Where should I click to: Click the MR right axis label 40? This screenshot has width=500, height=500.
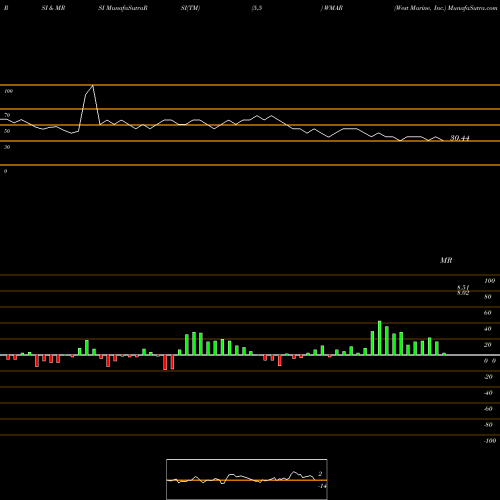[488, 329]
